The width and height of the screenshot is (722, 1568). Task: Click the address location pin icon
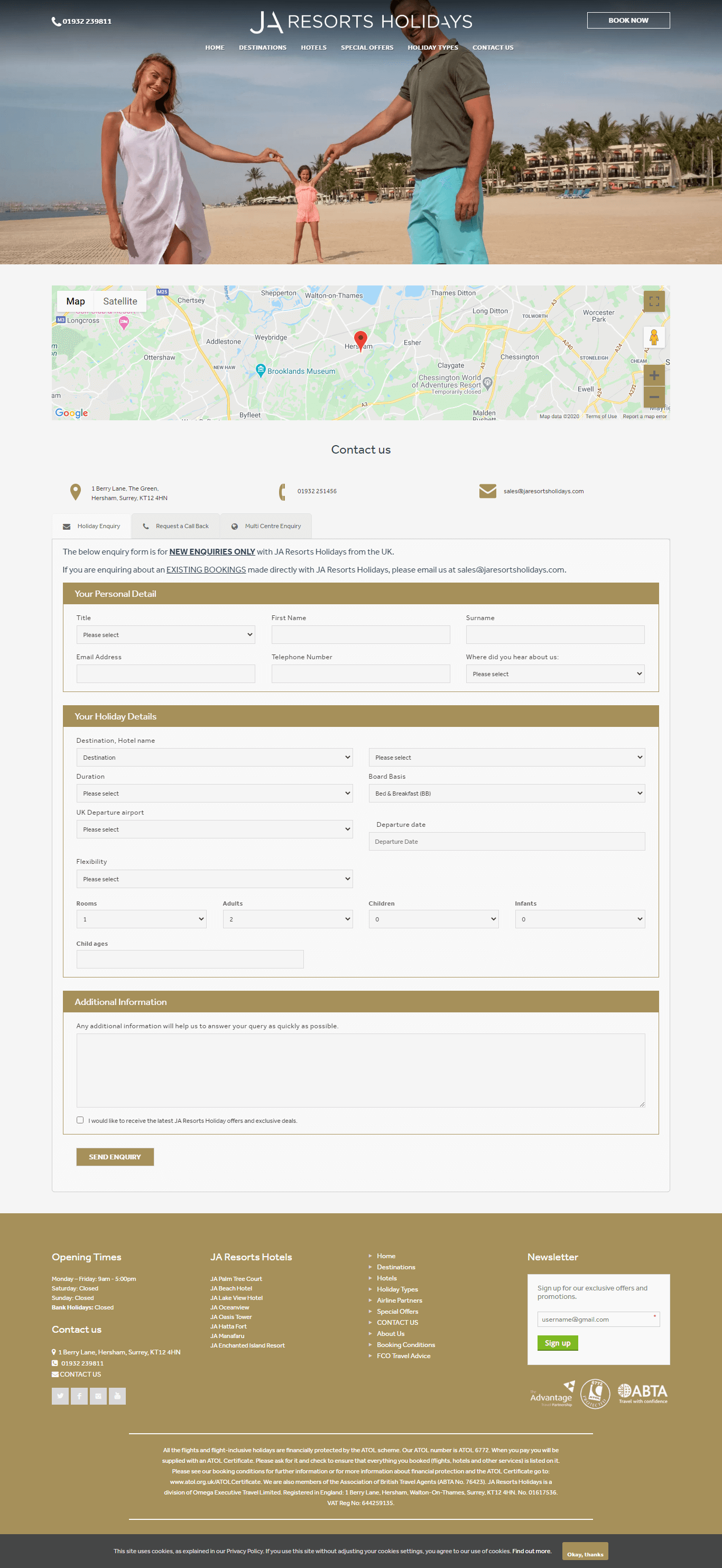pyautogui.click(x=76, y=492)
